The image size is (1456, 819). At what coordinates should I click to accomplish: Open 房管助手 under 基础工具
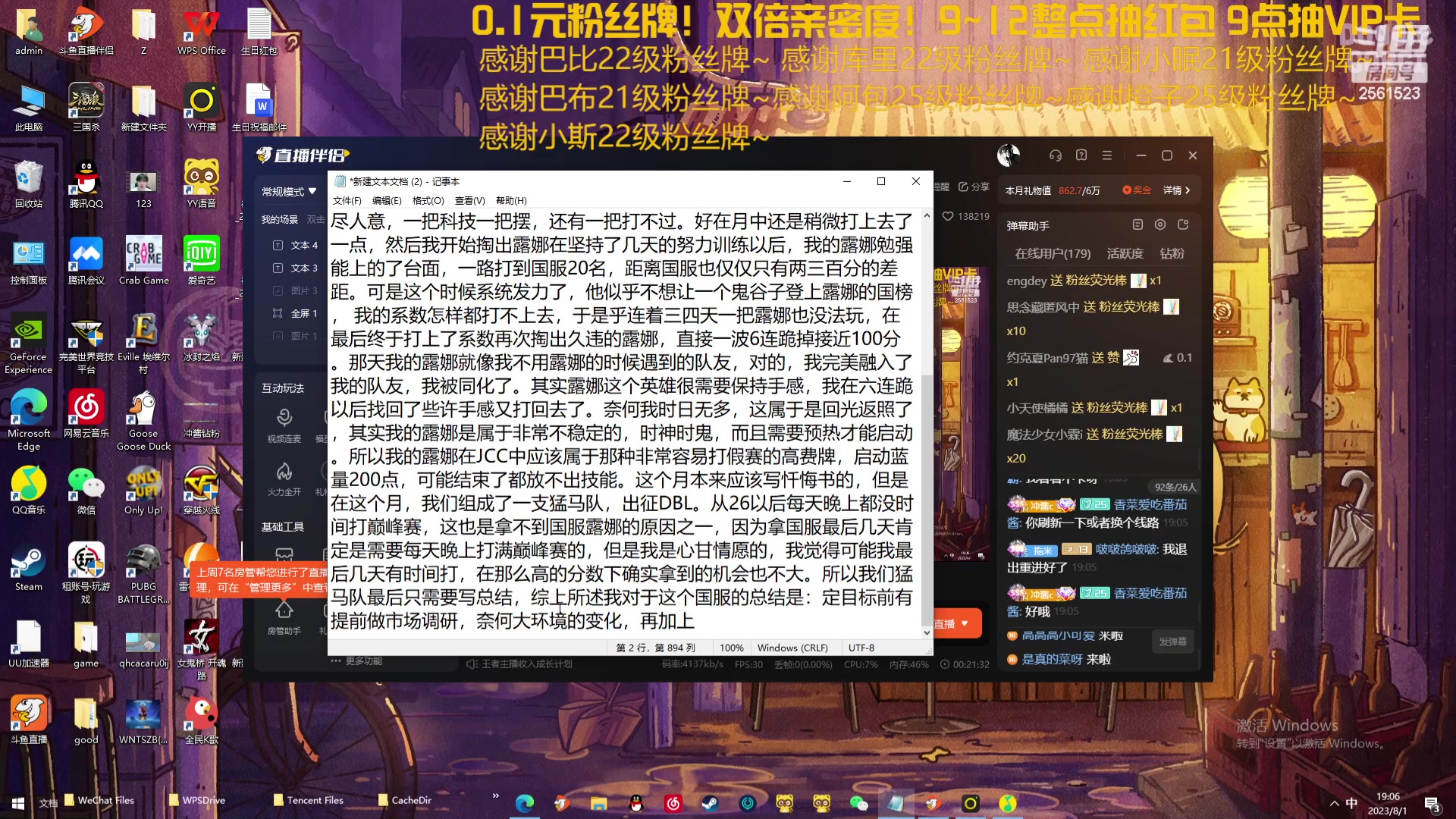coord(284,618)
